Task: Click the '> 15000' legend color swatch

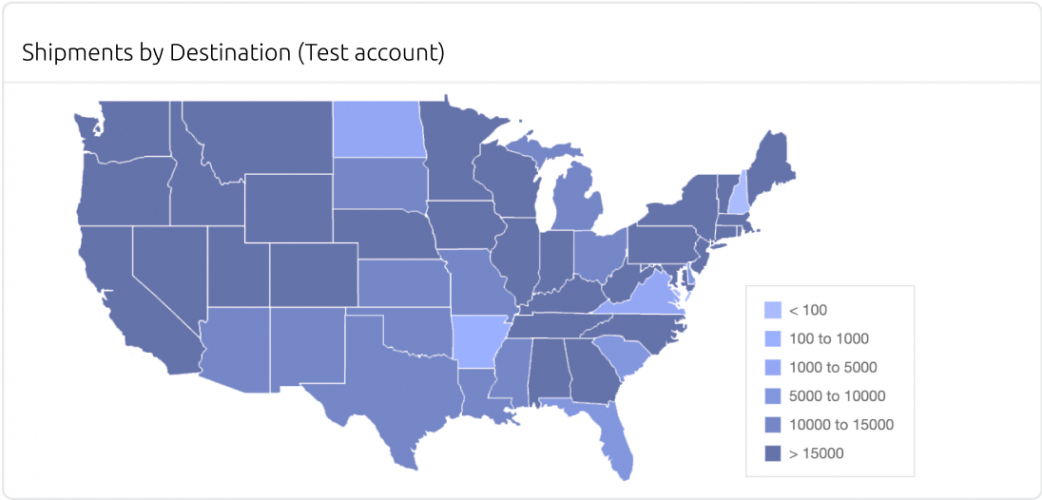Action: pyautogui.click(x=772, y=454)
